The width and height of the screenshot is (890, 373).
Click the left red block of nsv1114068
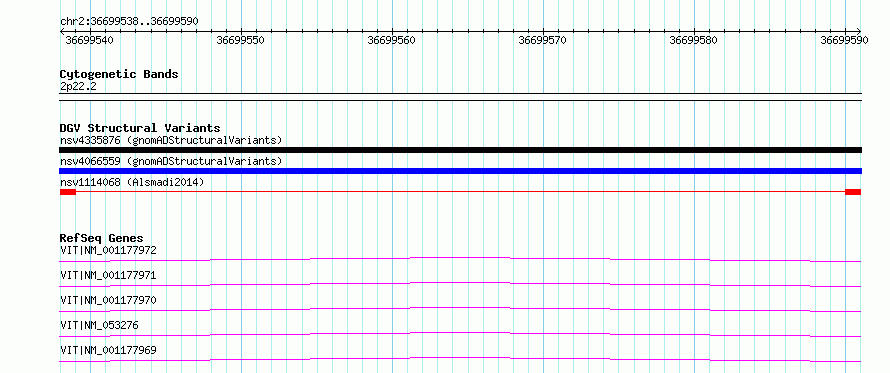pyautogui.click(x=68, y=192)
